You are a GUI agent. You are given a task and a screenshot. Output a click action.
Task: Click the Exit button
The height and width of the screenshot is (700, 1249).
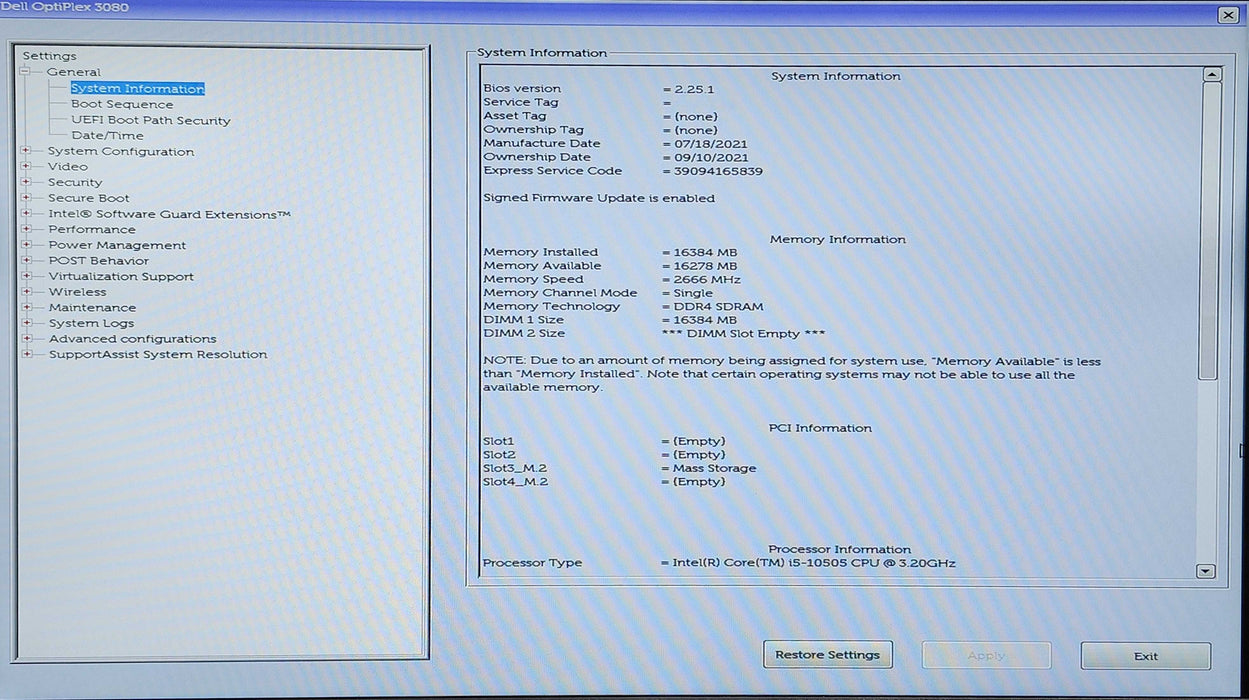(x=1146, y=656)
